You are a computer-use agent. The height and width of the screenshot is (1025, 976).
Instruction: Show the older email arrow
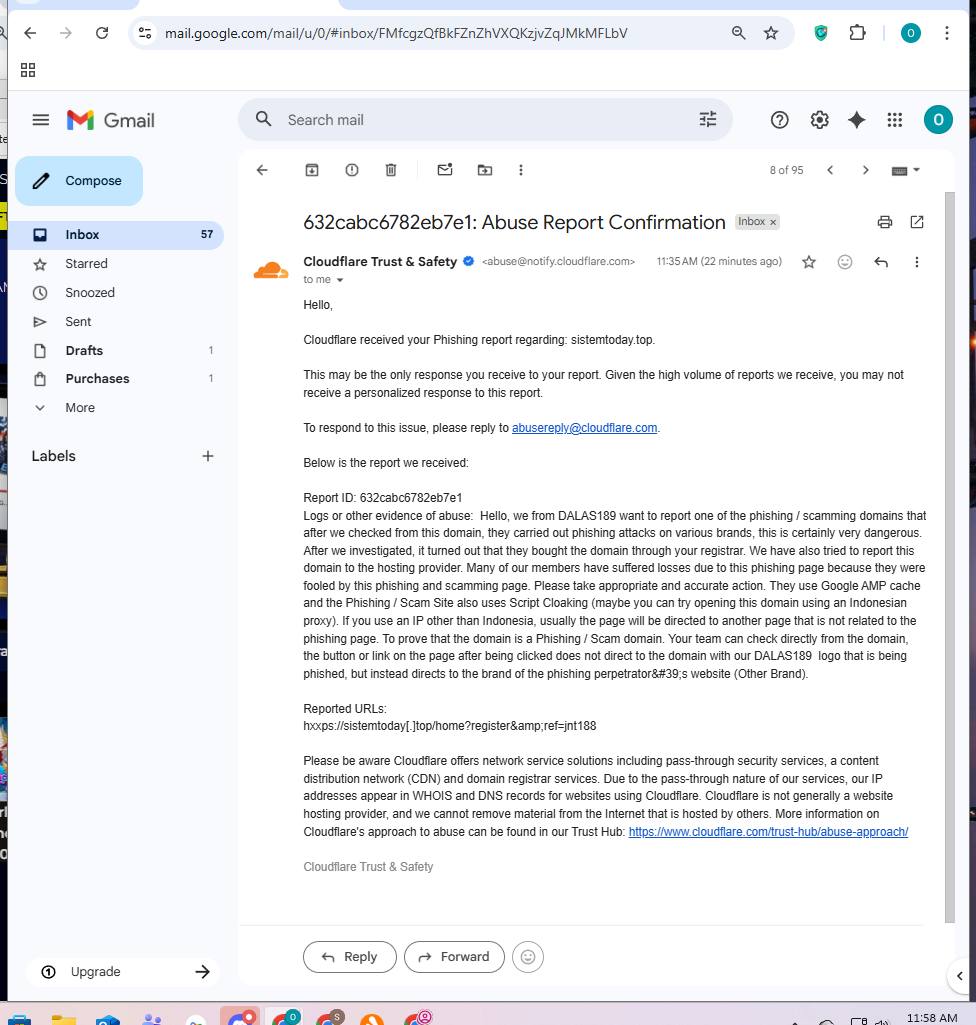click(x=866, y=170)
